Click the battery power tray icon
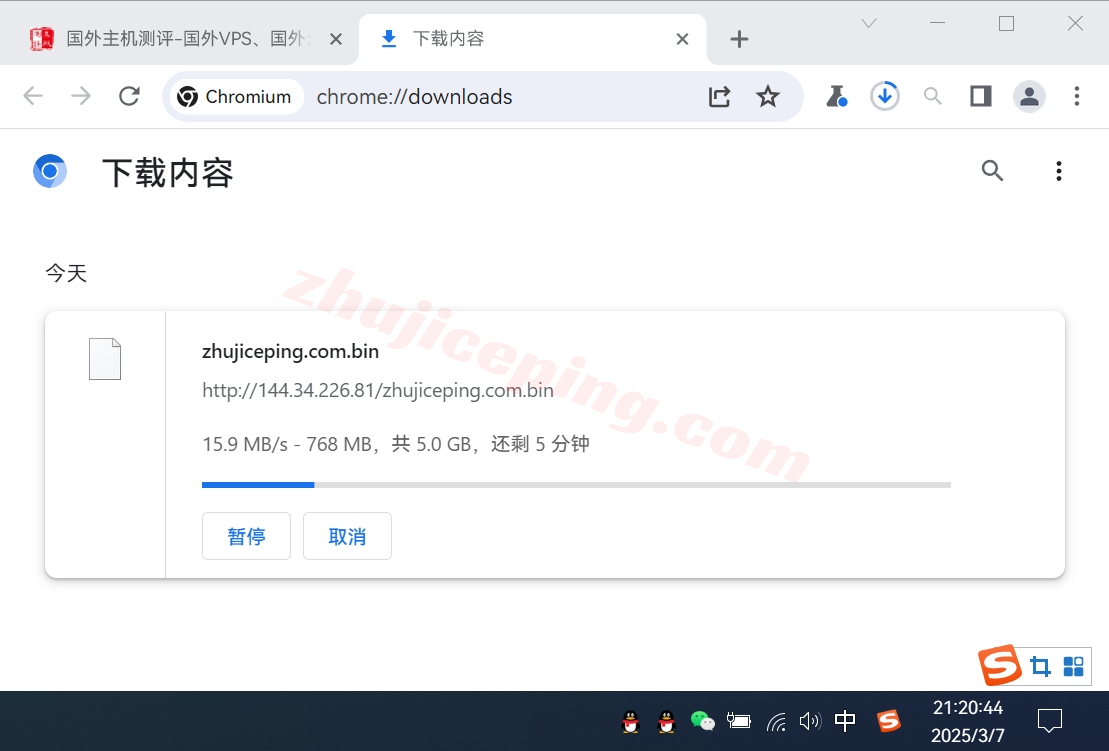Image resolution: width=1109 pixels, height=751 pixels. pyautogui.click(x=738, y=721)
